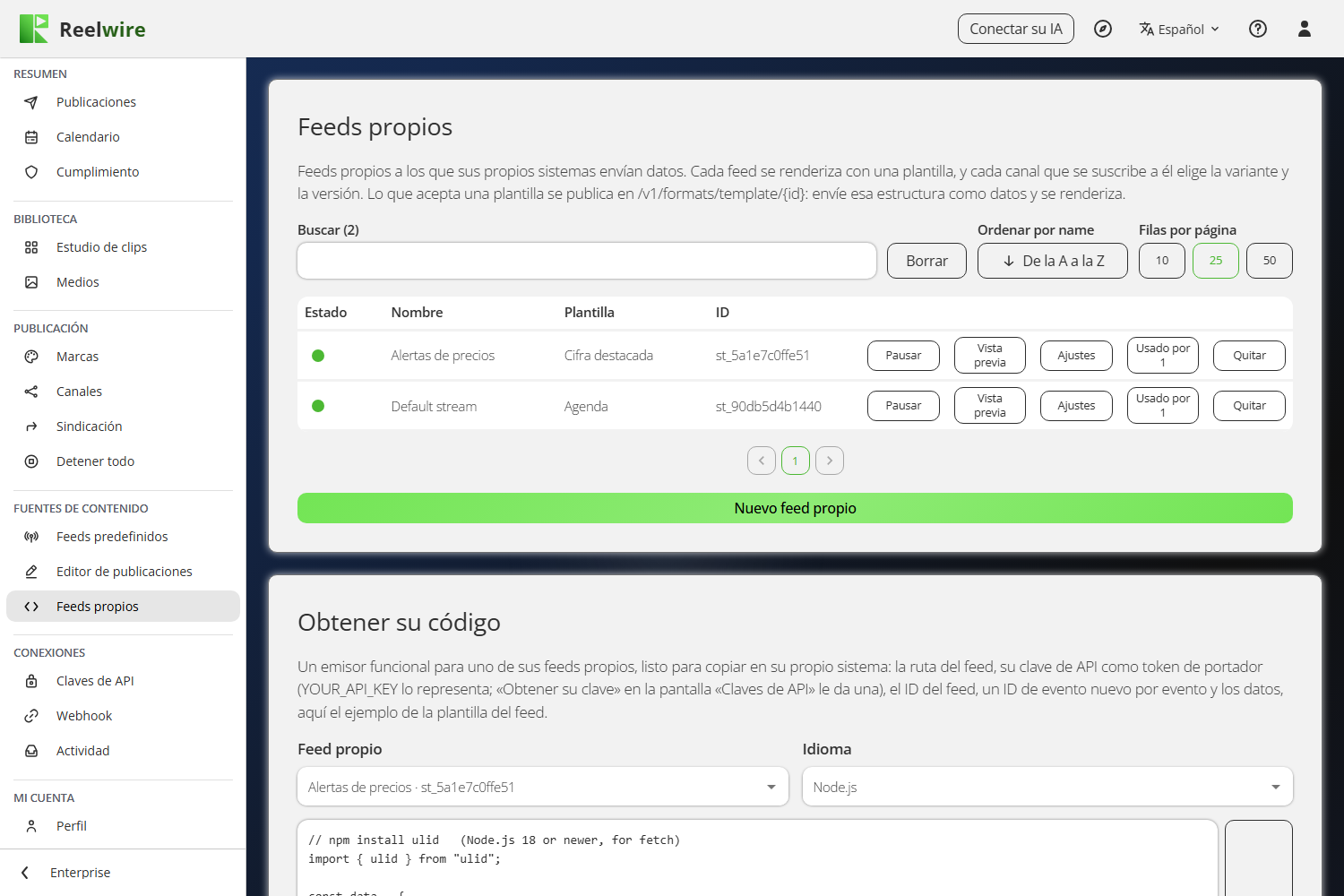Click the Cumplimiento shield icon
The height and width of the screenshot is (896, 1344).
click(x=31, y=172)
